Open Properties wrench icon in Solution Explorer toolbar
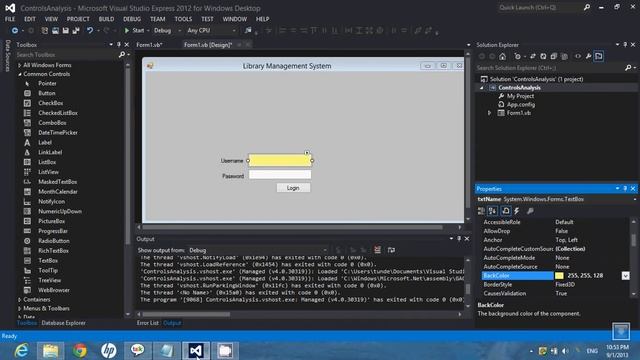Screen dimensions: 640x360 click(588, 56)
